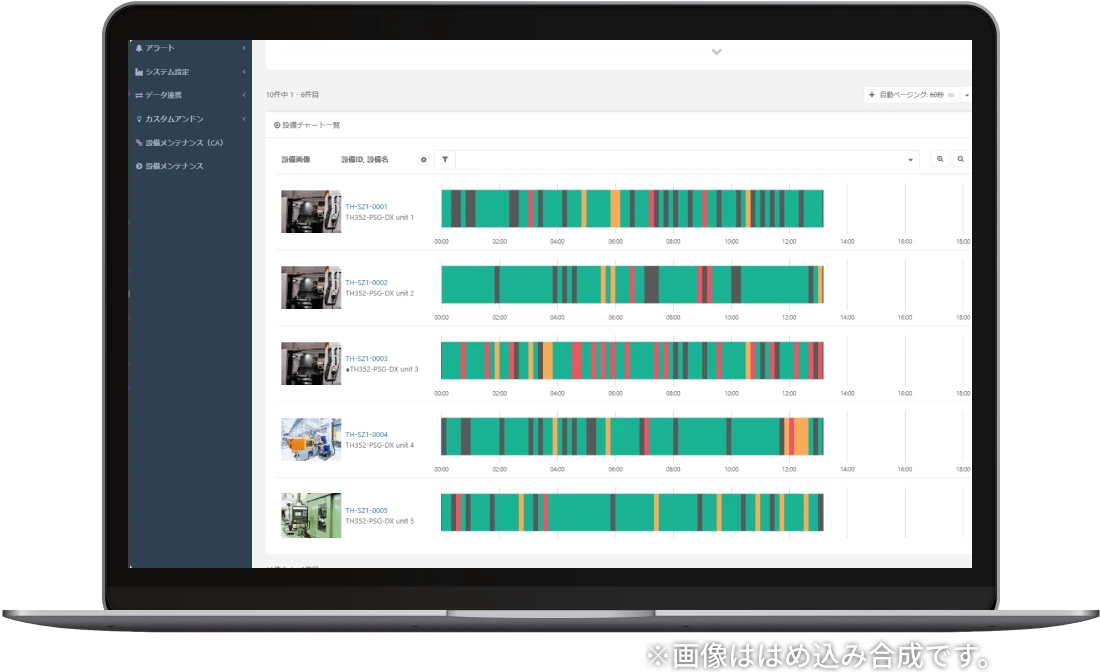
Task: Toggle the 自動ページング 60秒 switch
Action: tap(950, 95)
